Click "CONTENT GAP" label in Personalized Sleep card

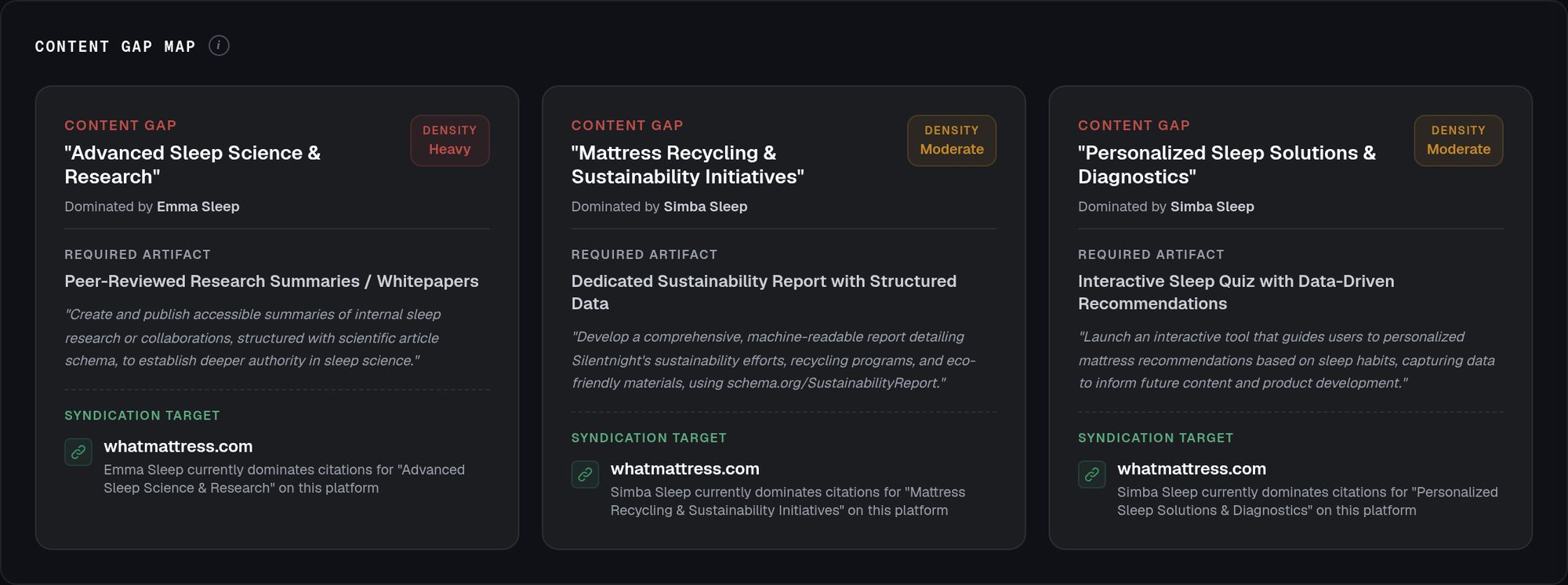(x=1134, y=125)
